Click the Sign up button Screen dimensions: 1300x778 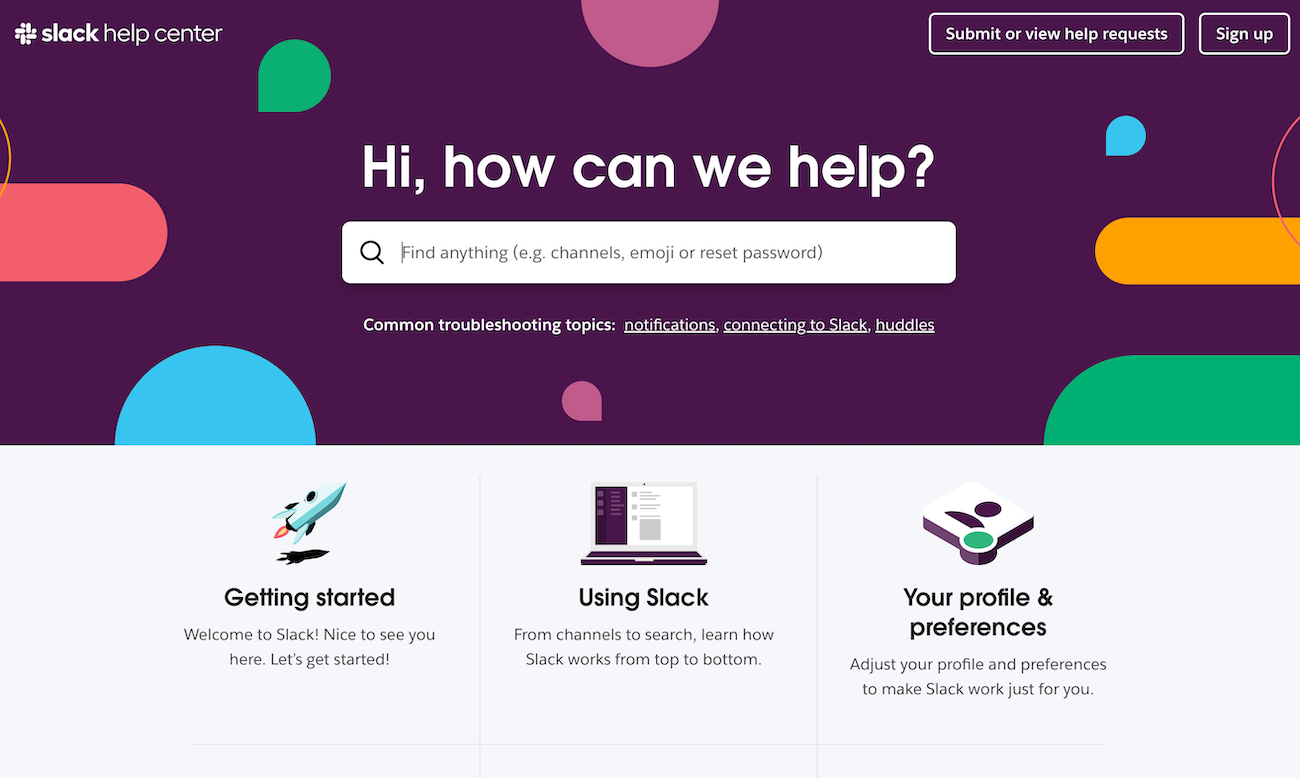click(1244, 34)
